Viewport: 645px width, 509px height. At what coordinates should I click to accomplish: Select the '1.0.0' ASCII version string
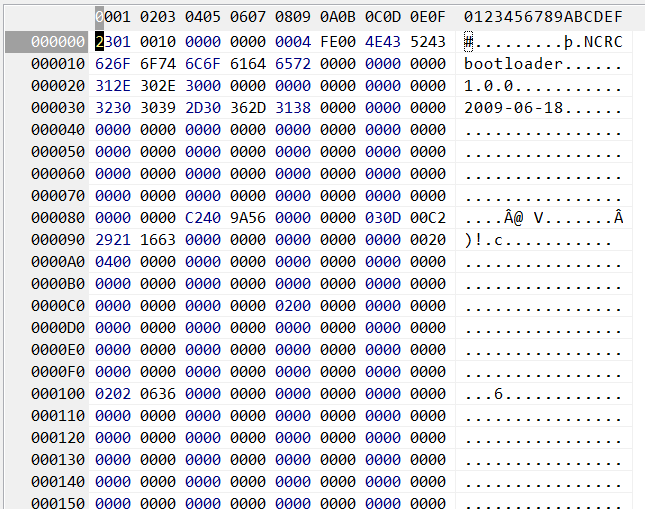pyautogui.click(x=489, y=86)
